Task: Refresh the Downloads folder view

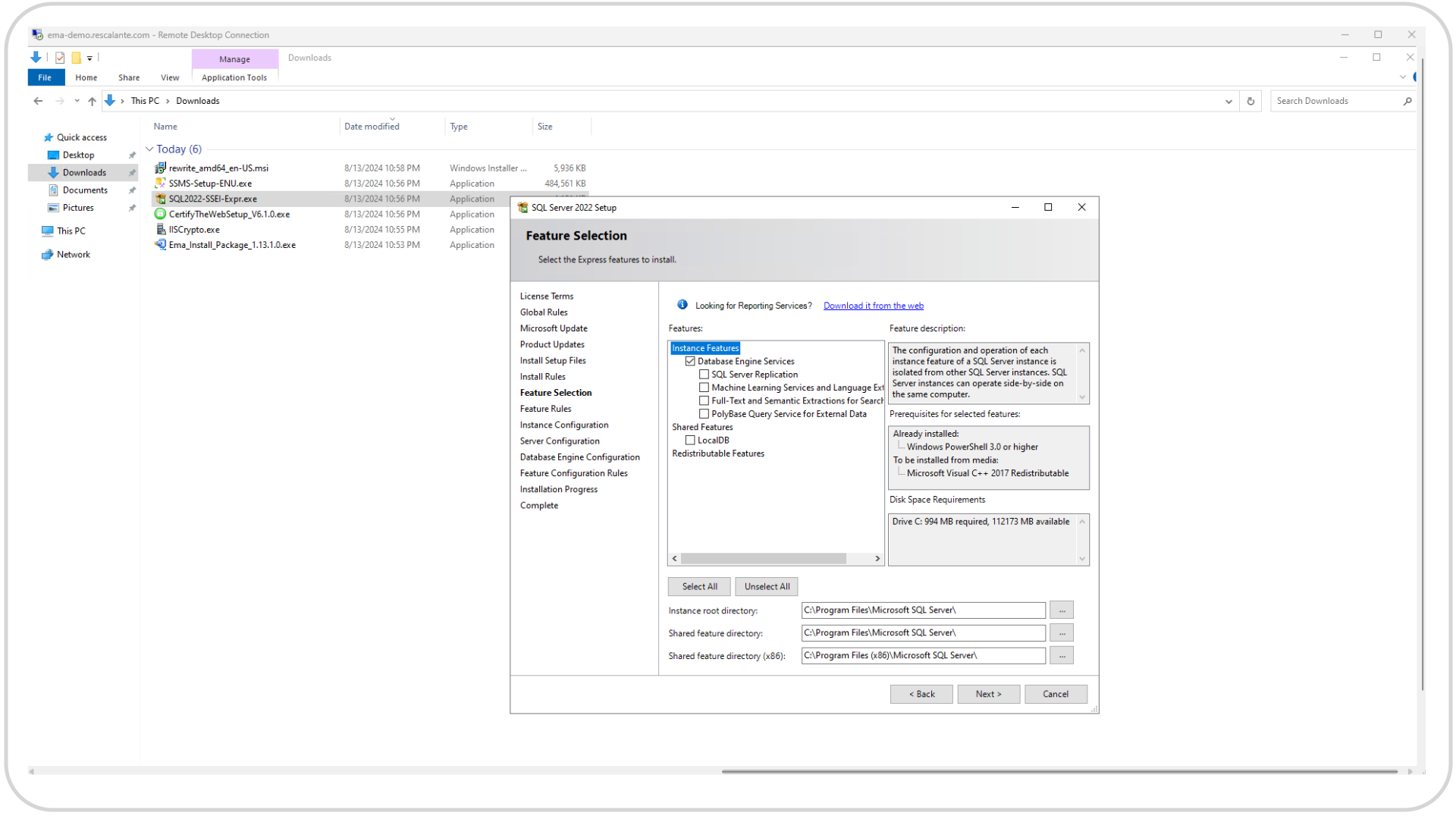Action: coord(1250,101)
